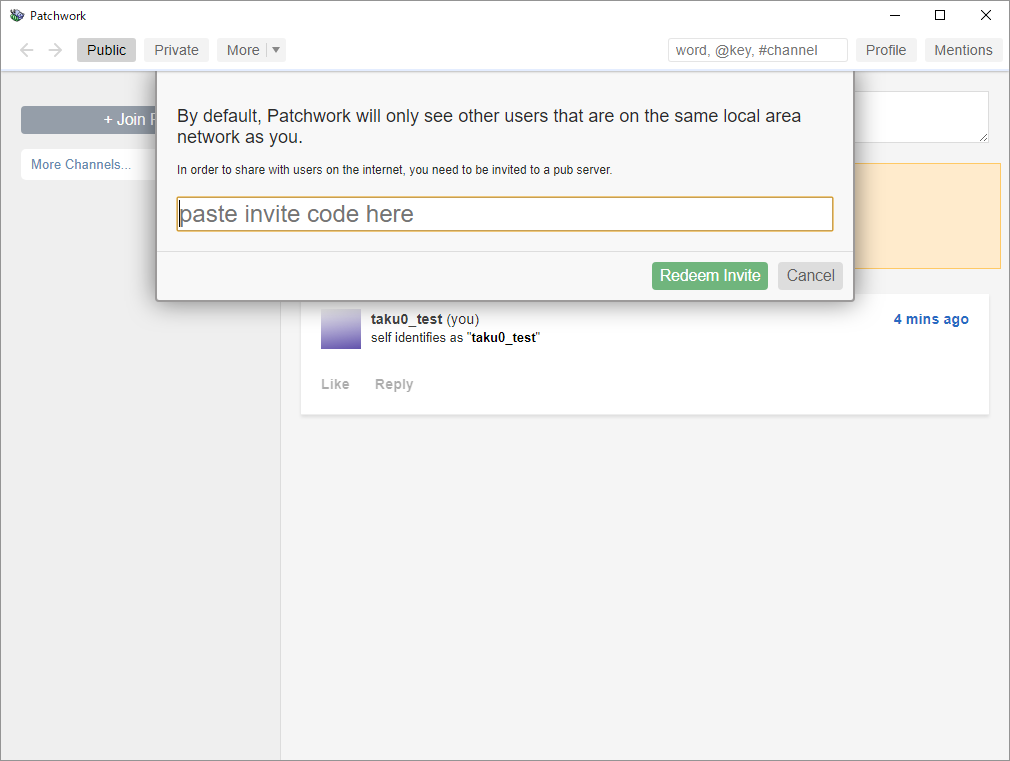
Task: Click the Patchwork app icon in title bar
Action: pyautogui.click(x=17, y=15)
